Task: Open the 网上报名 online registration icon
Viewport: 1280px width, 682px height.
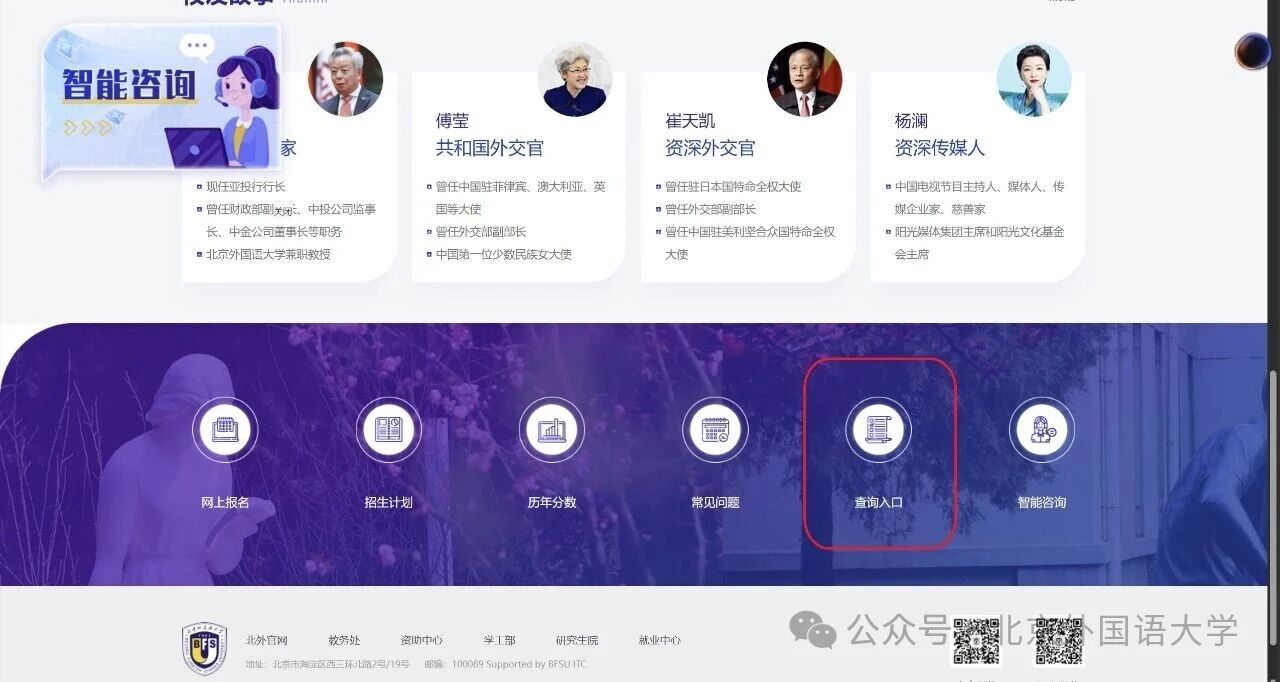Action: pos(225,430)
